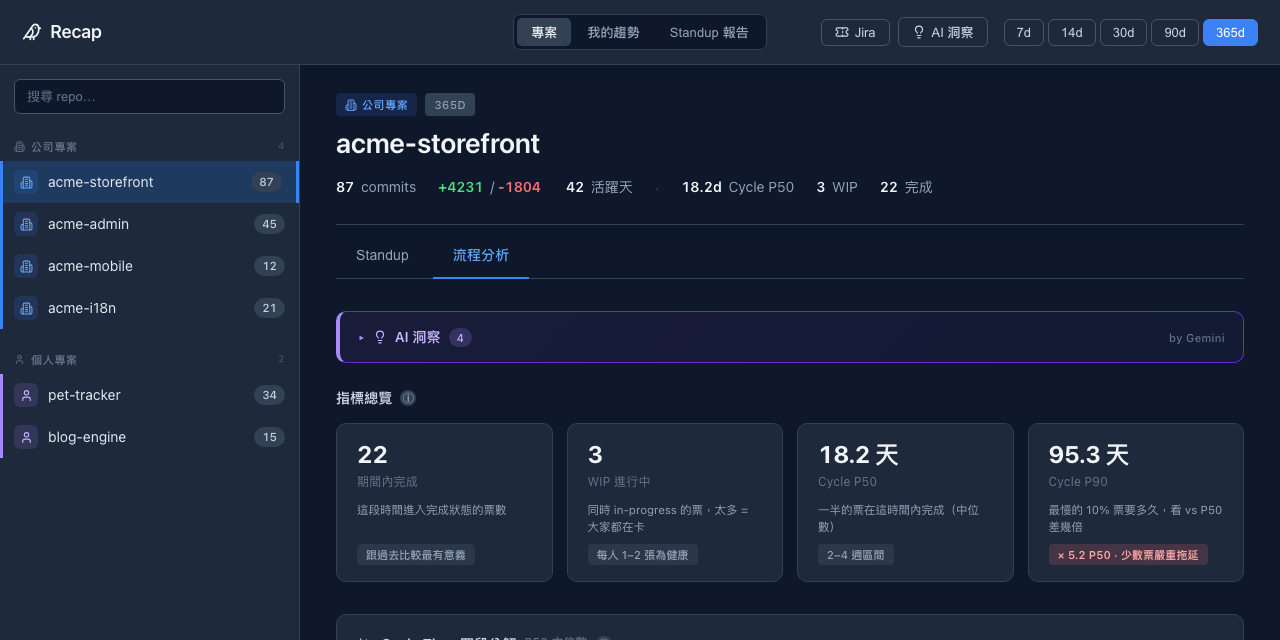The height and width of the screenshot is (640, 1280).
Task: Click the 87 commits stat
Action: pos(376,187)
